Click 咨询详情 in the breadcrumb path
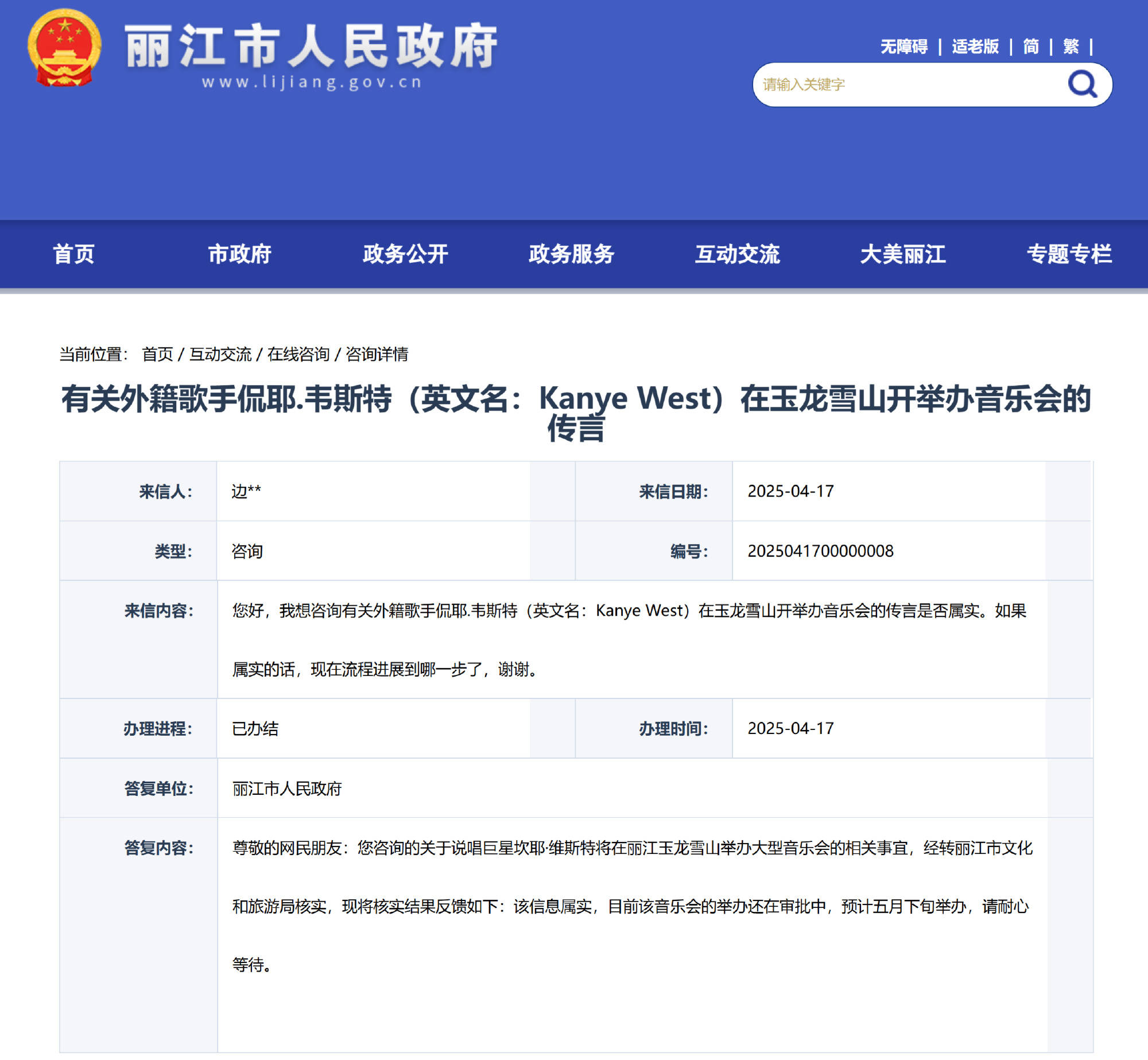This screenshot has height=1060, width=1148. coord(377,354)
